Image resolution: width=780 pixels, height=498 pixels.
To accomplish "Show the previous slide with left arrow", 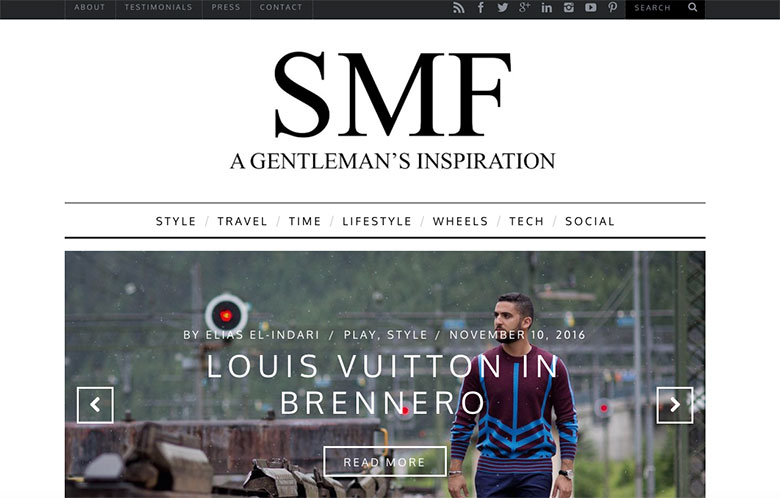I will 96,405.
